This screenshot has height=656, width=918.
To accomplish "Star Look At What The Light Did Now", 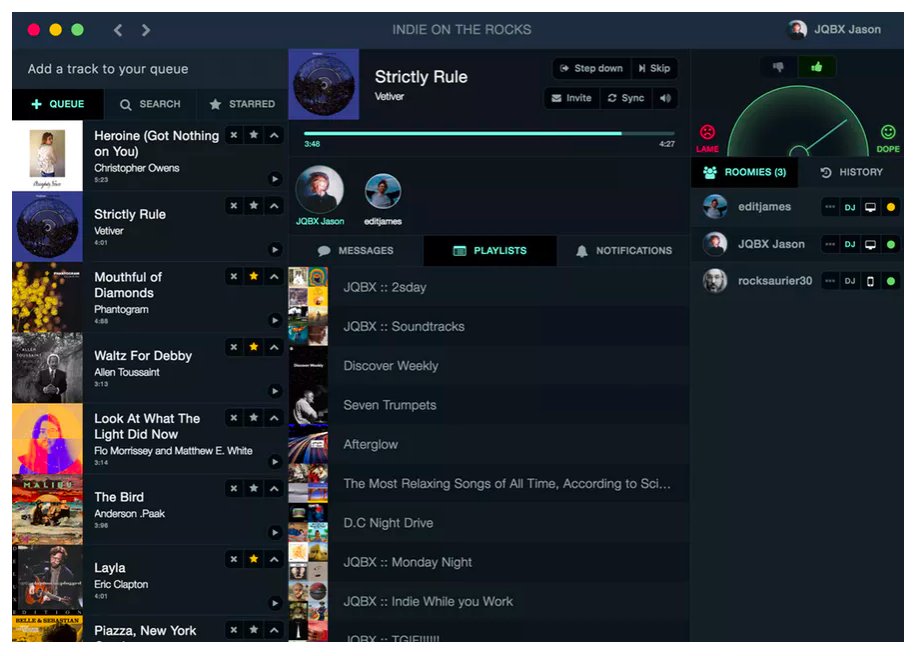I will click(254, 418).
